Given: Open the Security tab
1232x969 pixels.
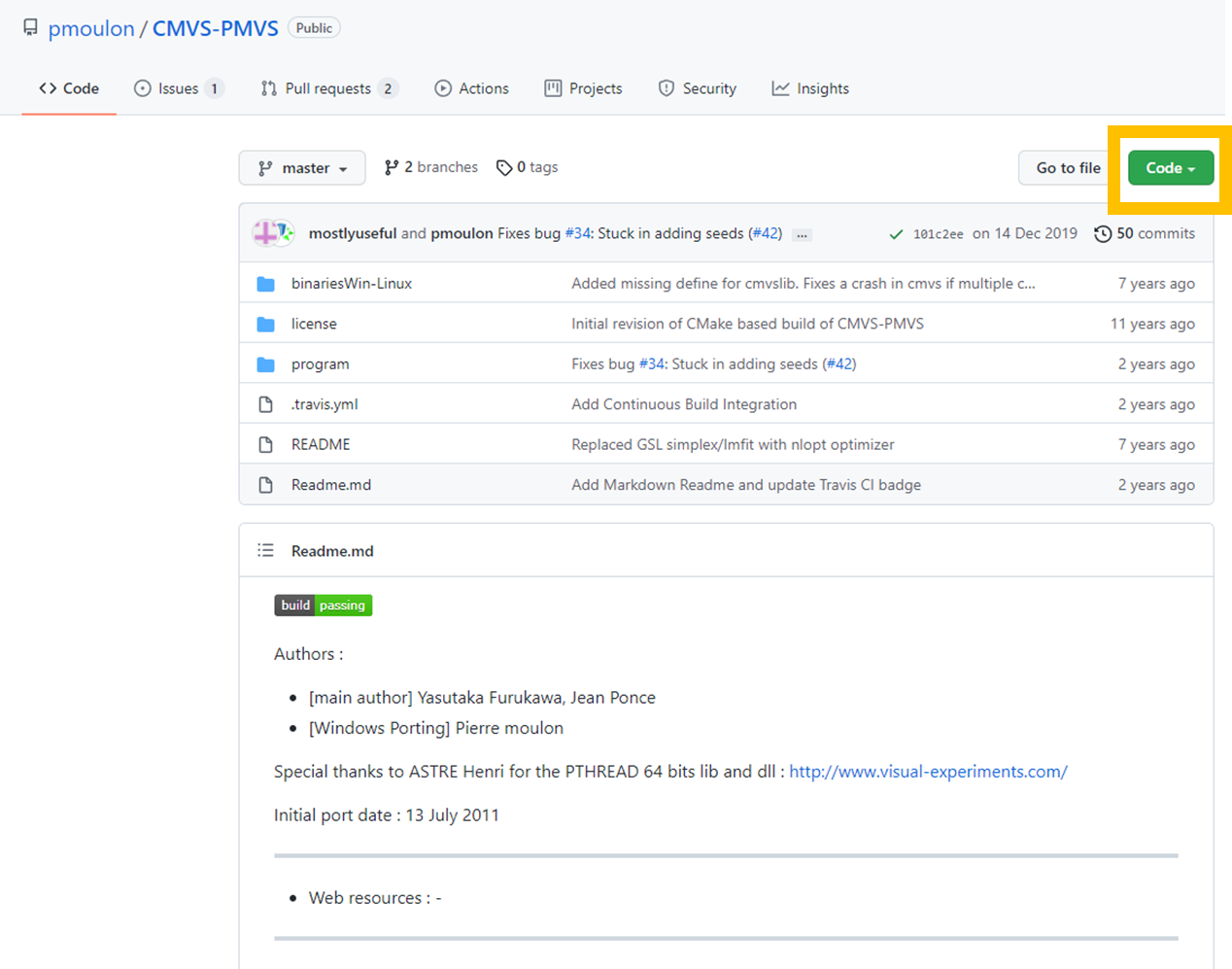Looking at the screenshot, I should (x=698, y=88).
